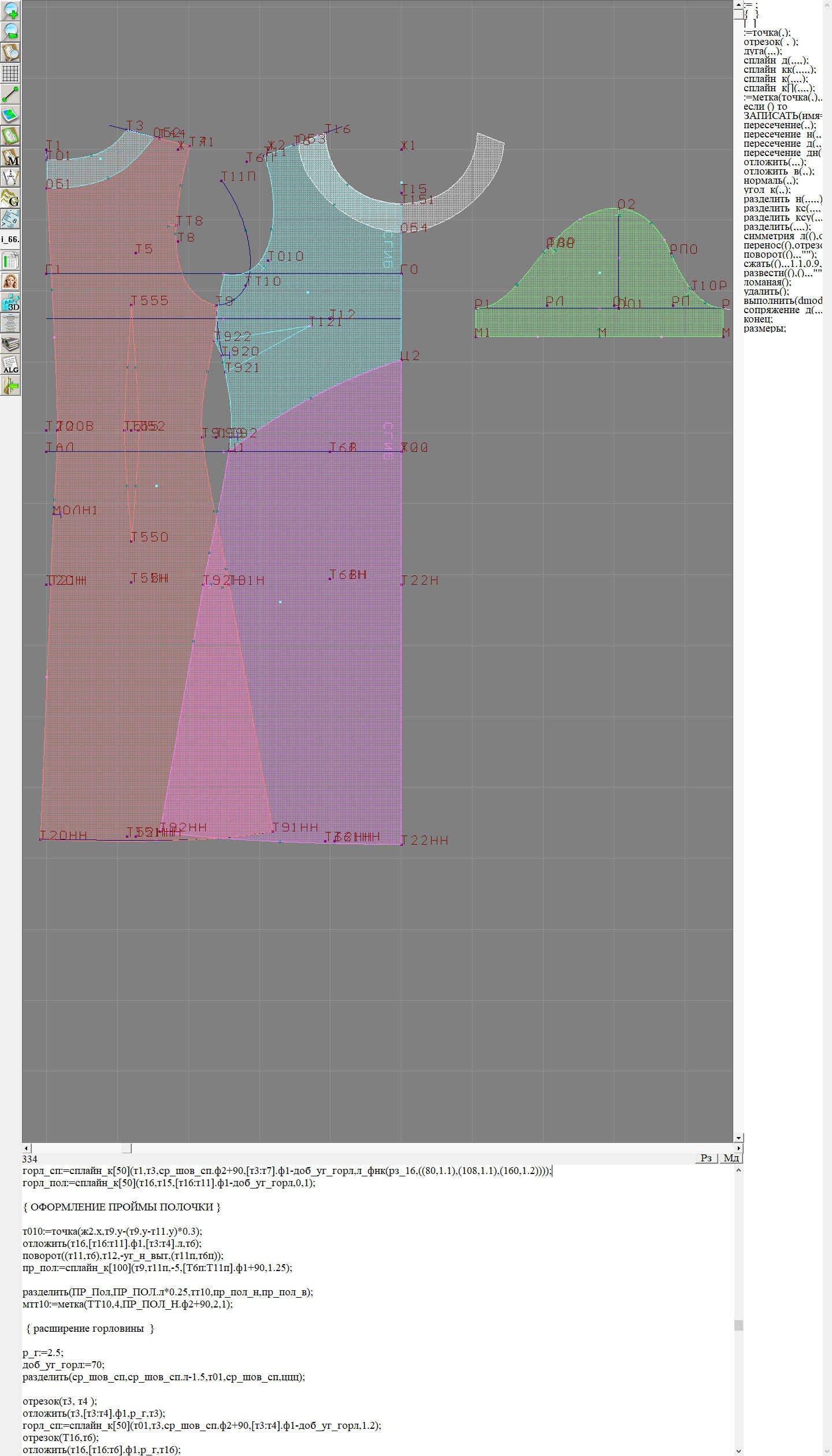Click the zoom in magnifier icon
This screenshot has height=1456, width=832.
coord(10,11)
